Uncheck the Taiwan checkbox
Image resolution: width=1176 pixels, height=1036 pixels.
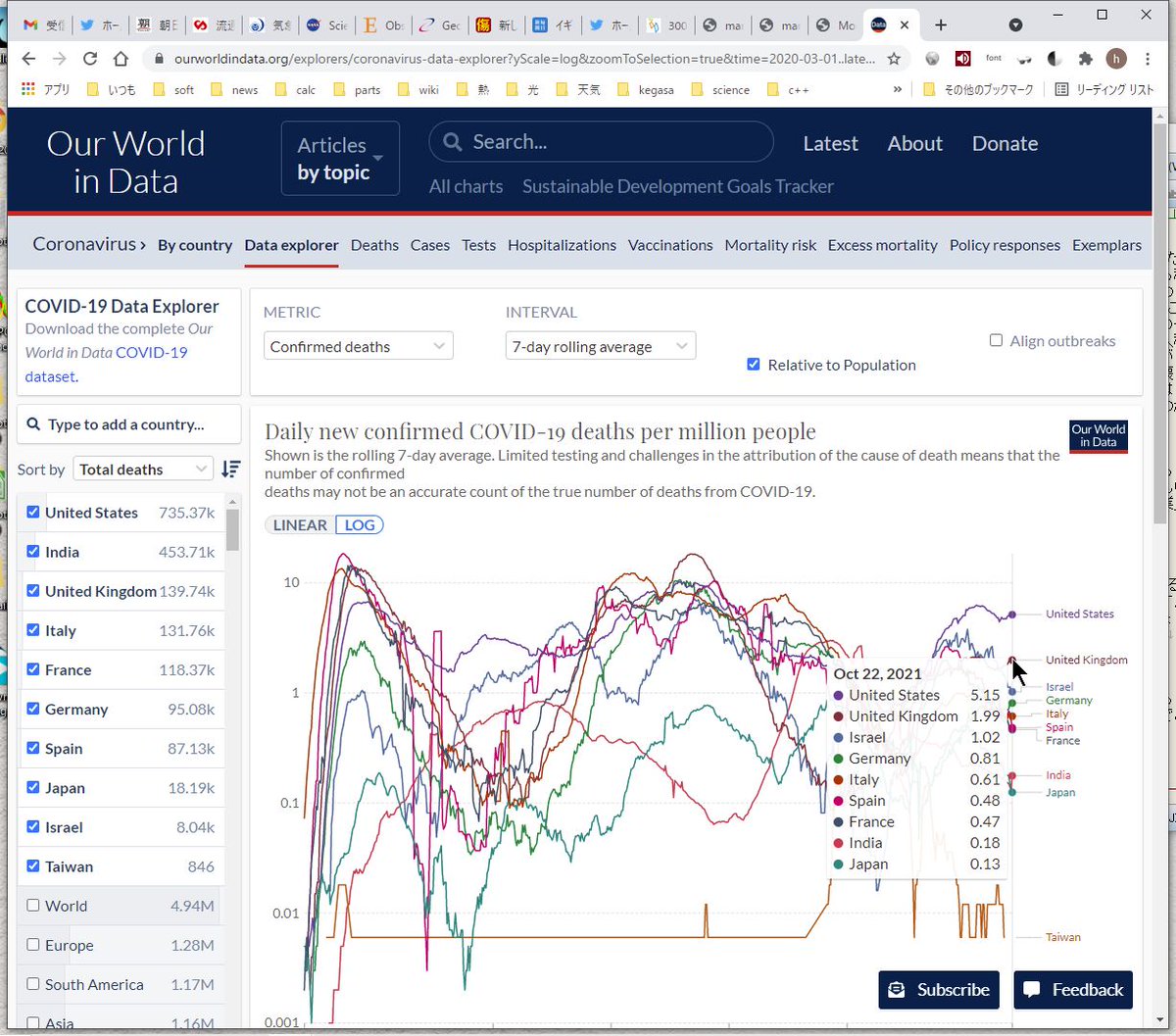[x=33, y=865]
